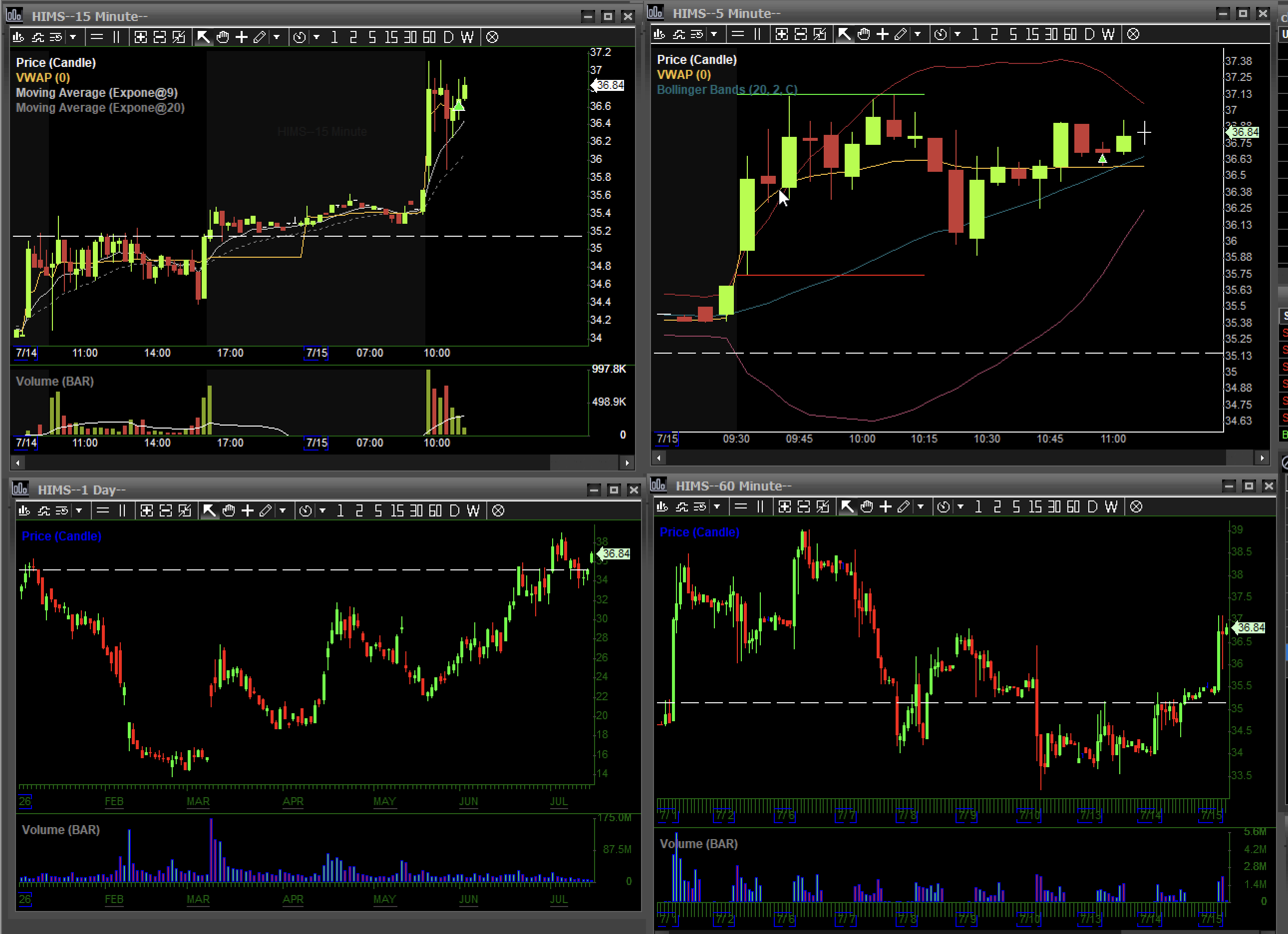Select horizontal line tool in 15 Minute chart
This screenshot has width=1288, height=934.
97,37
